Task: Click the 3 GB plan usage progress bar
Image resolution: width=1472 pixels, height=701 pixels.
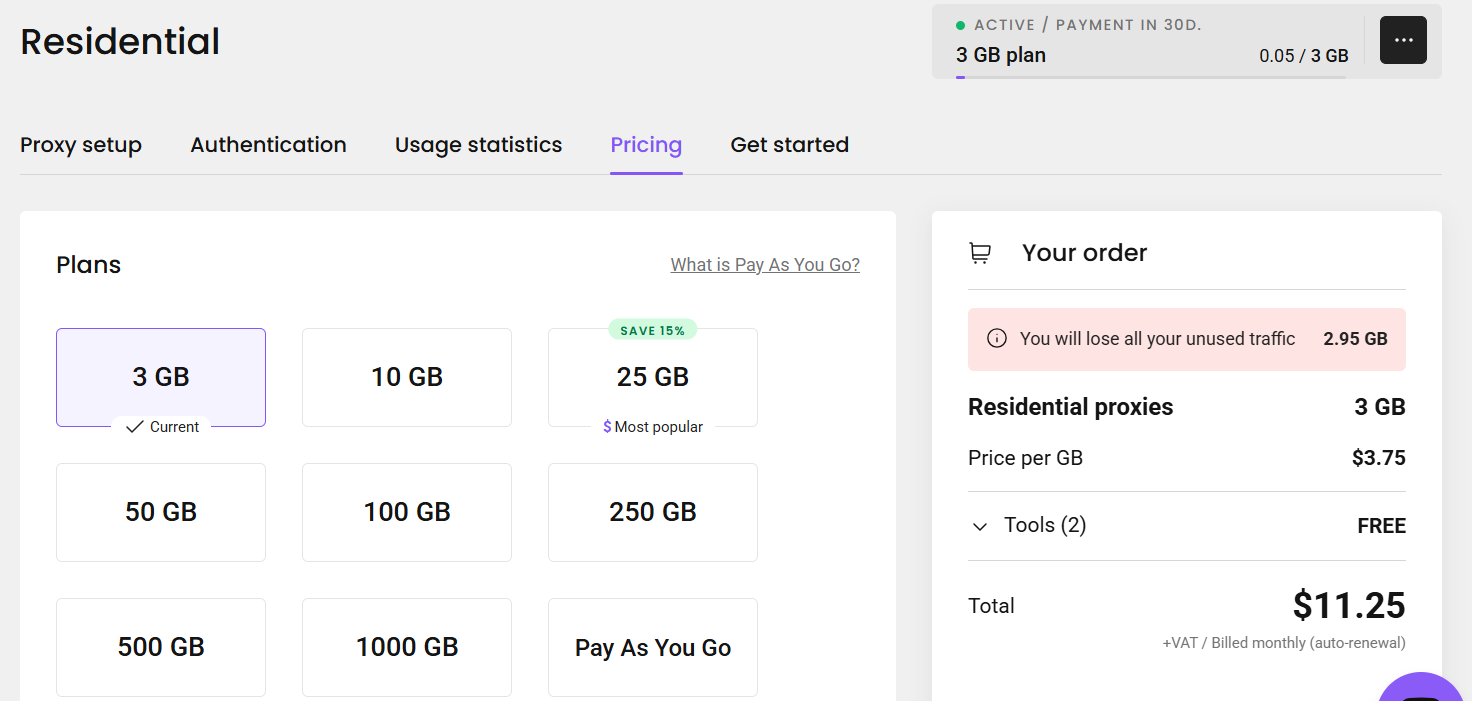Action: [x=1150, y=77]
